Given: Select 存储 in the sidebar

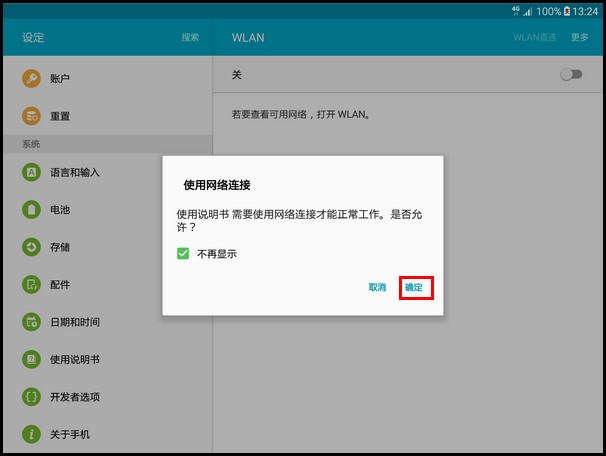Looking at the screenshot, I should pos(107,247).
